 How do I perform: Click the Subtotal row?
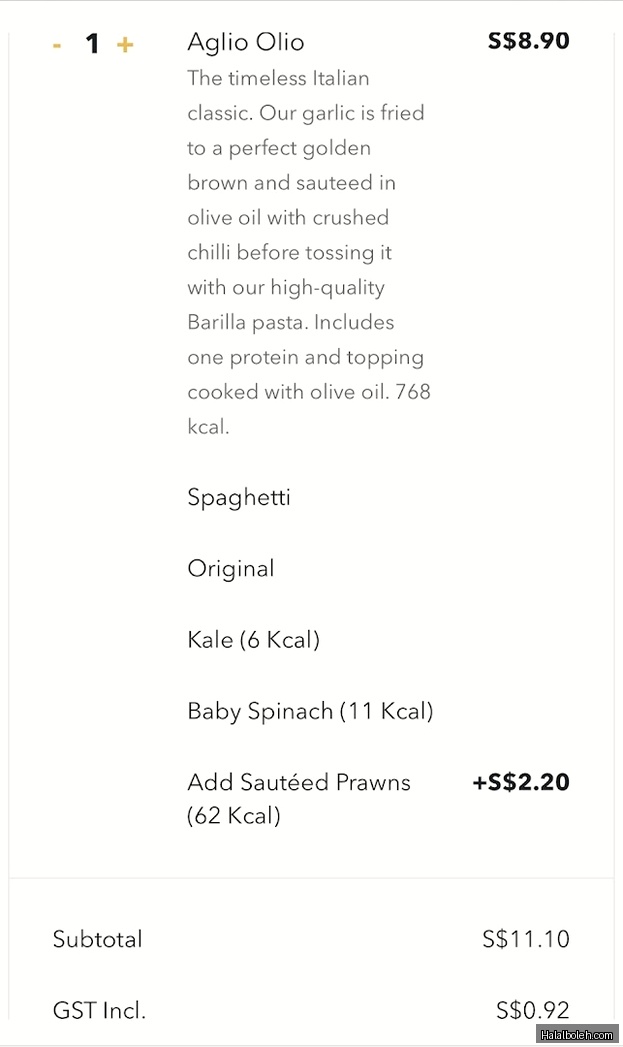click(x=97, y=939)
